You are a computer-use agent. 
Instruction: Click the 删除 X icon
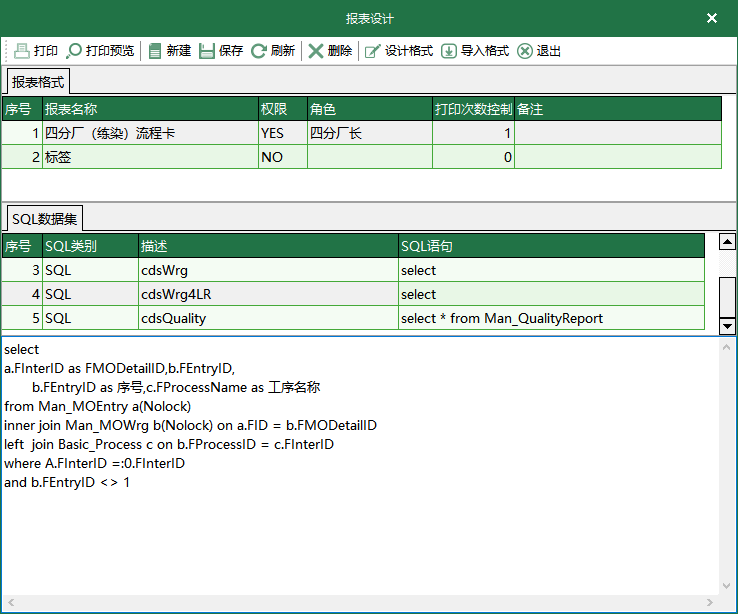point(315,51)
